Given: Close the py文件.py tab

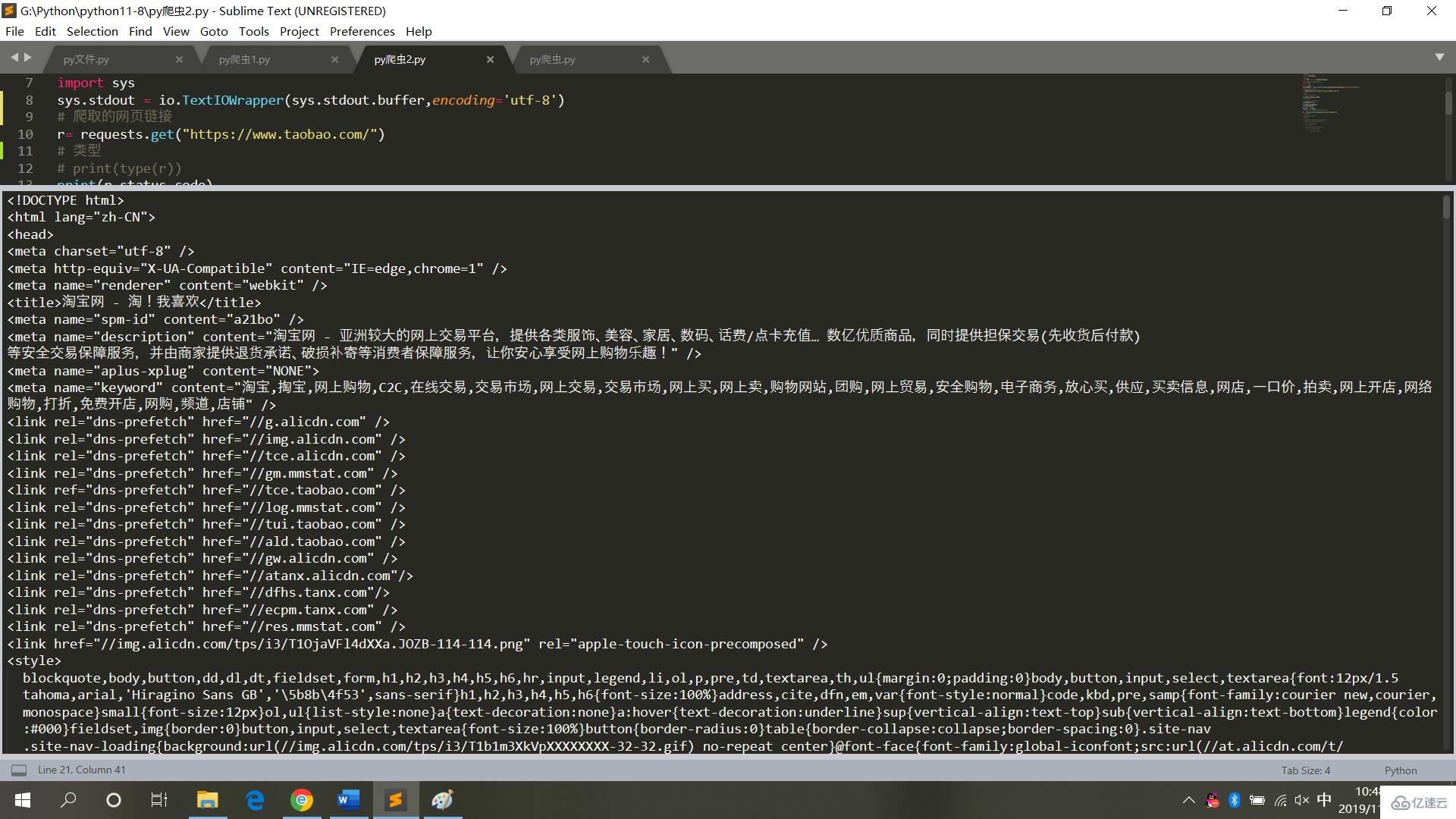Looking at the screenshot, I should [179, 59].
